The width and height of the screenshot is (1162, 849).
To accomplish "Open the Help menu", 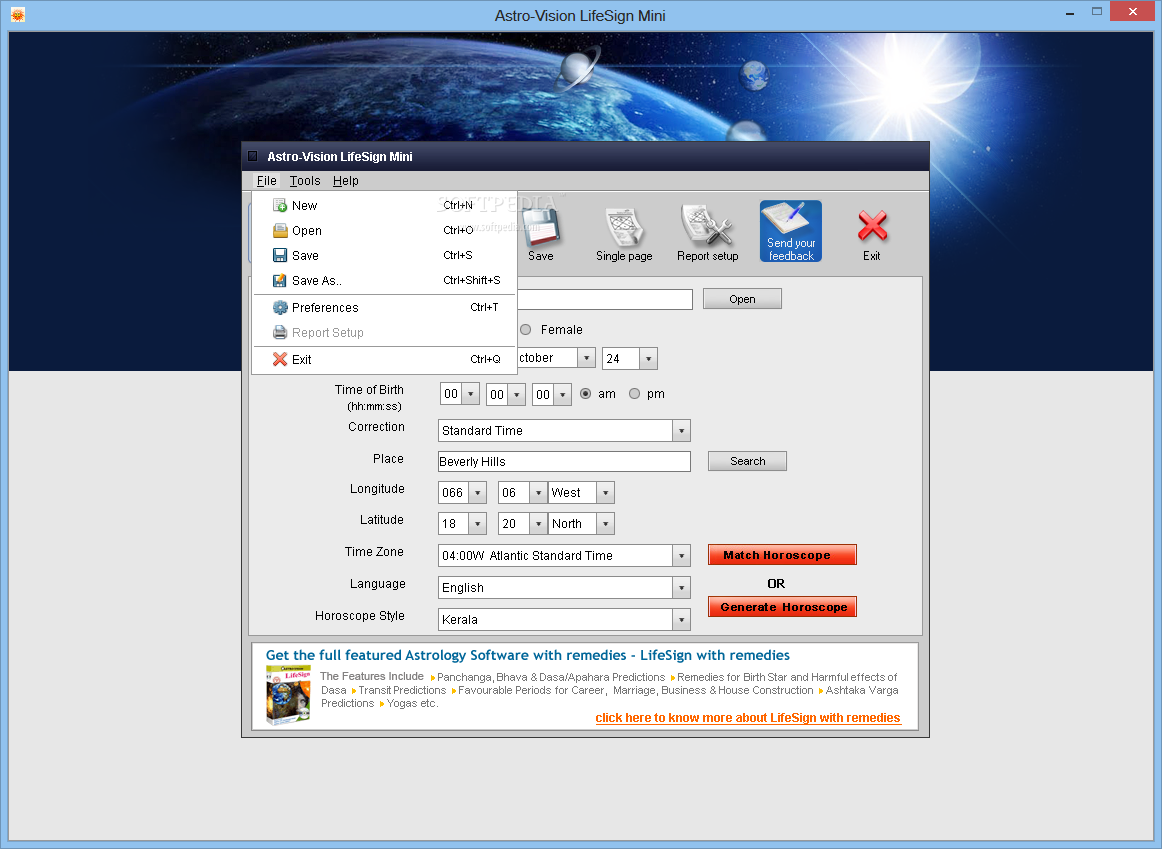I will click(x=345, y=181).
